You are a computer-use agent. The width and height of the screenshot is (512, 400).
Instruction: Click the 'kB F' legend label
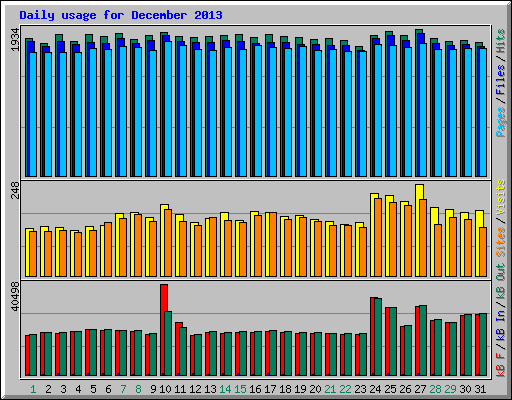click(501, 364)
